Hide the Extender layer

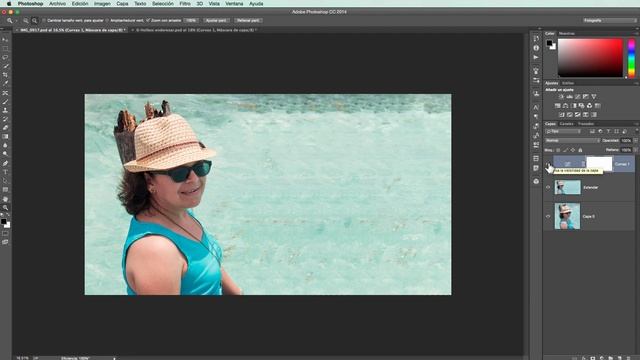tap(548, 187)
